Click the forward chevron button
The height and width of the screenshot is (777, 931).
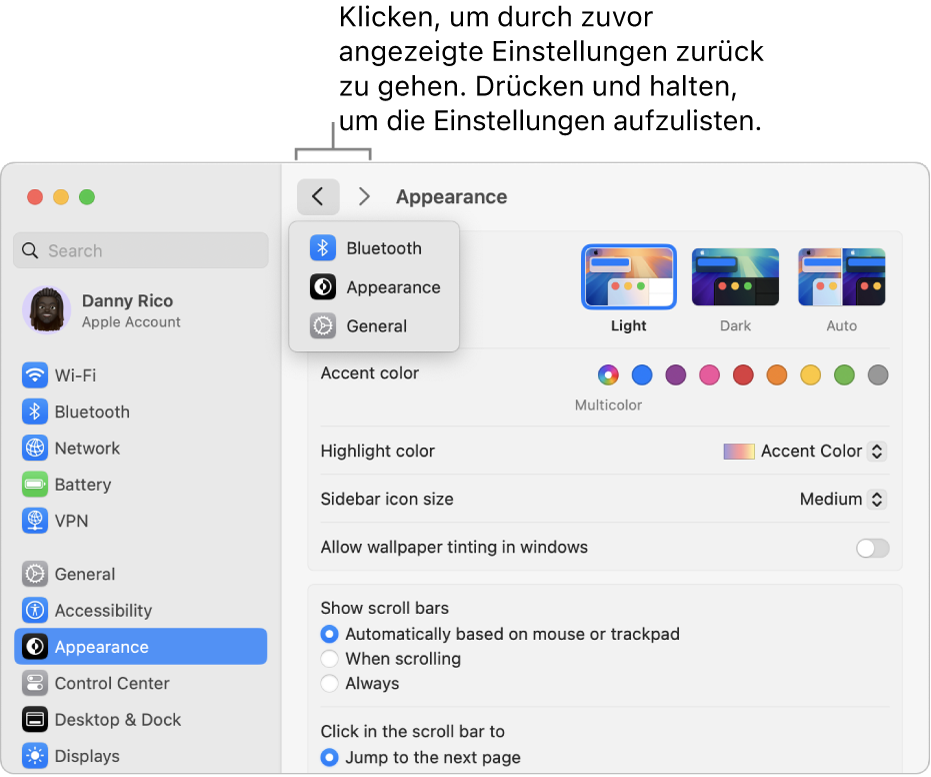[364, 196]
